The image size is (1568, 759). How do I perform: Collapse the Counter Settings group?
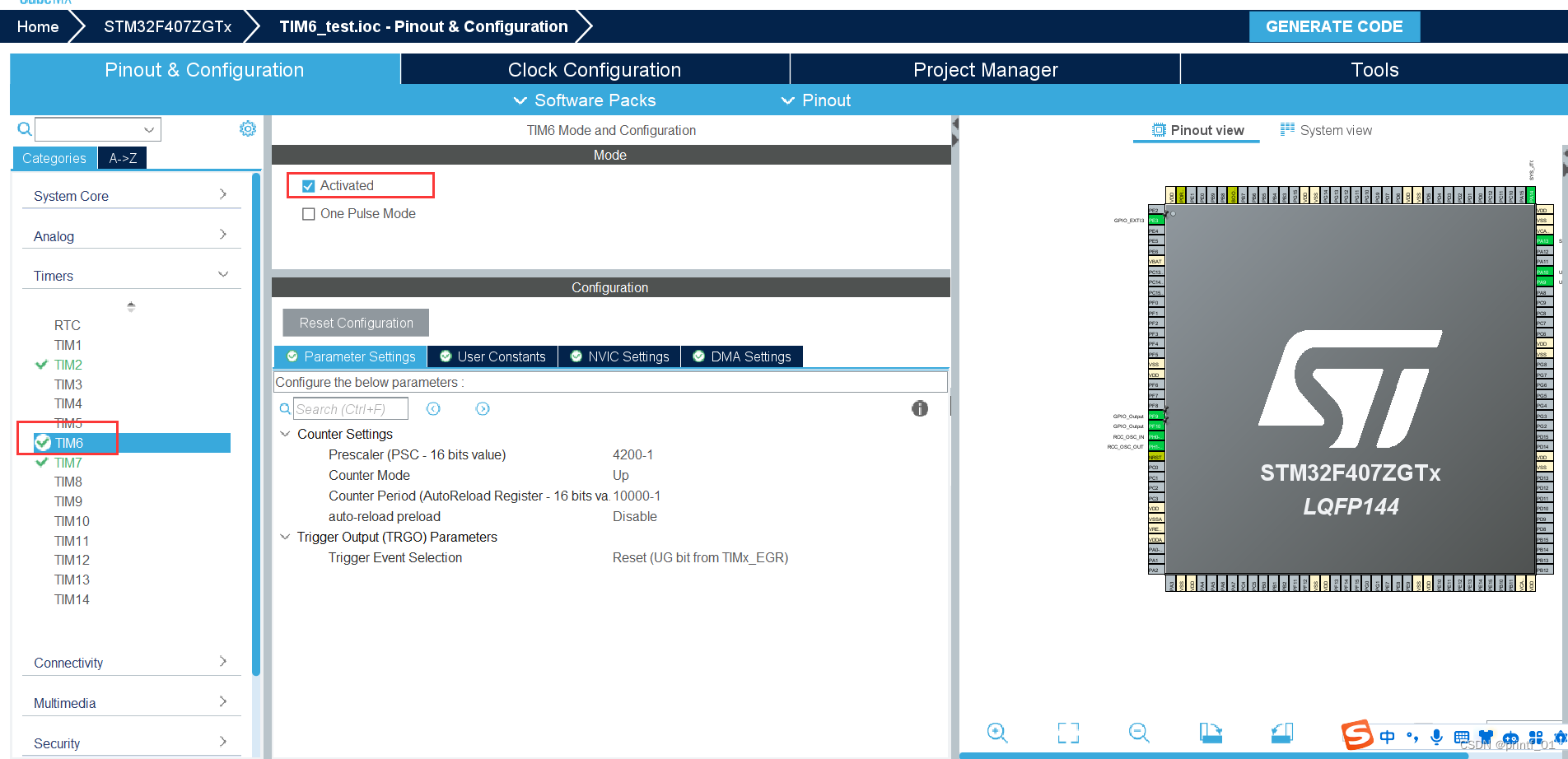(285, 434)
